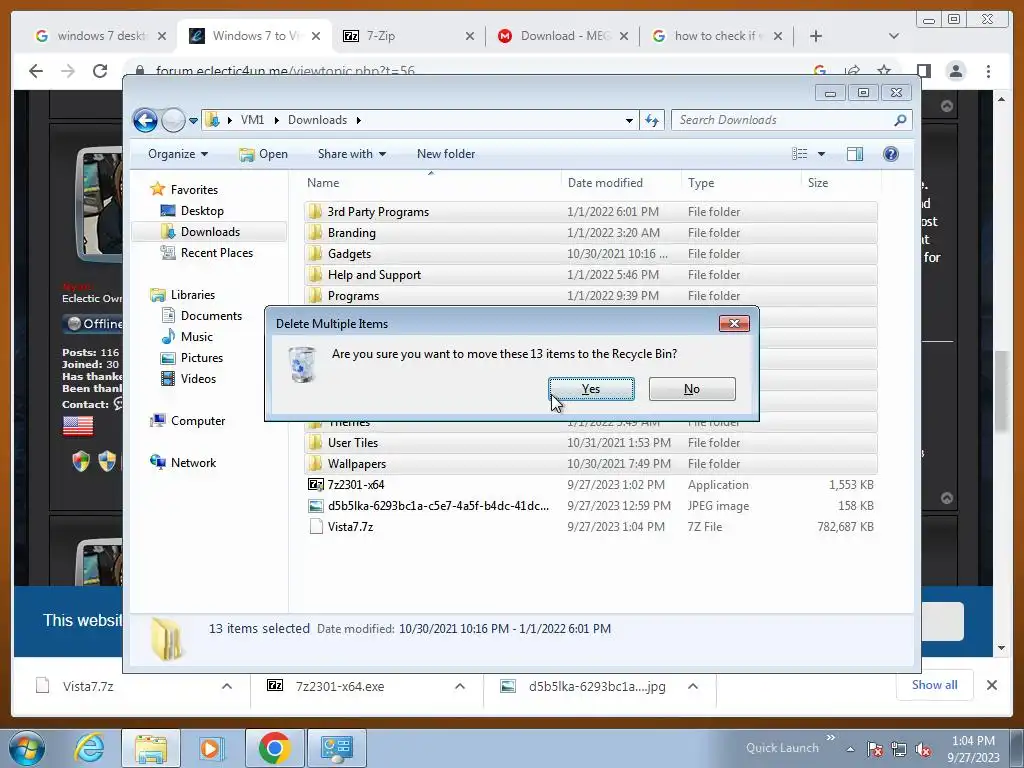This screenshot has width=1024, height=768.
Task: Close the Delete Multiple Items dialog
Action: pyautogui.click(x=734, y=324)
